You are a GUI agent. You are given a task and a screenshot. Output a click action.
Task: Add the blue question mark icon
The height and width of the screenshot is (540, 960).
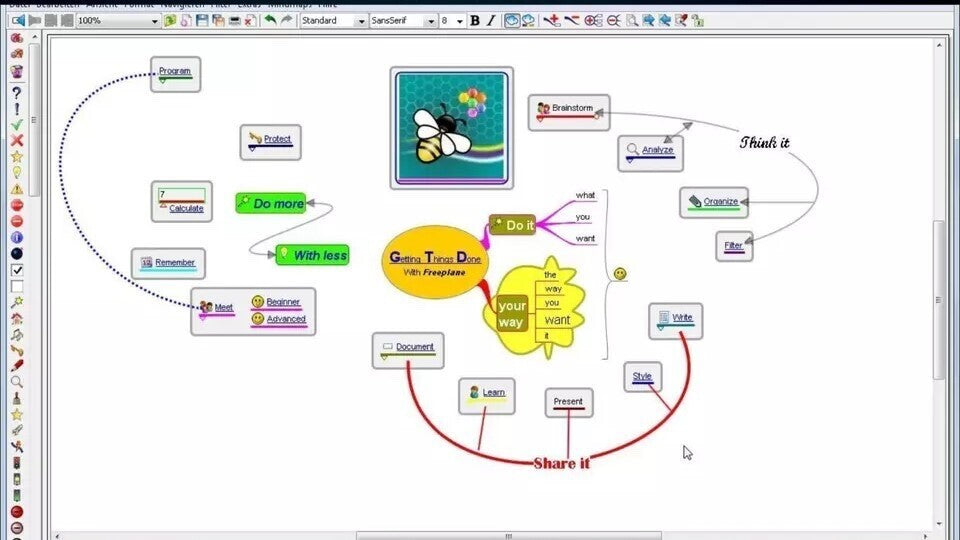(x=16, y=92)
